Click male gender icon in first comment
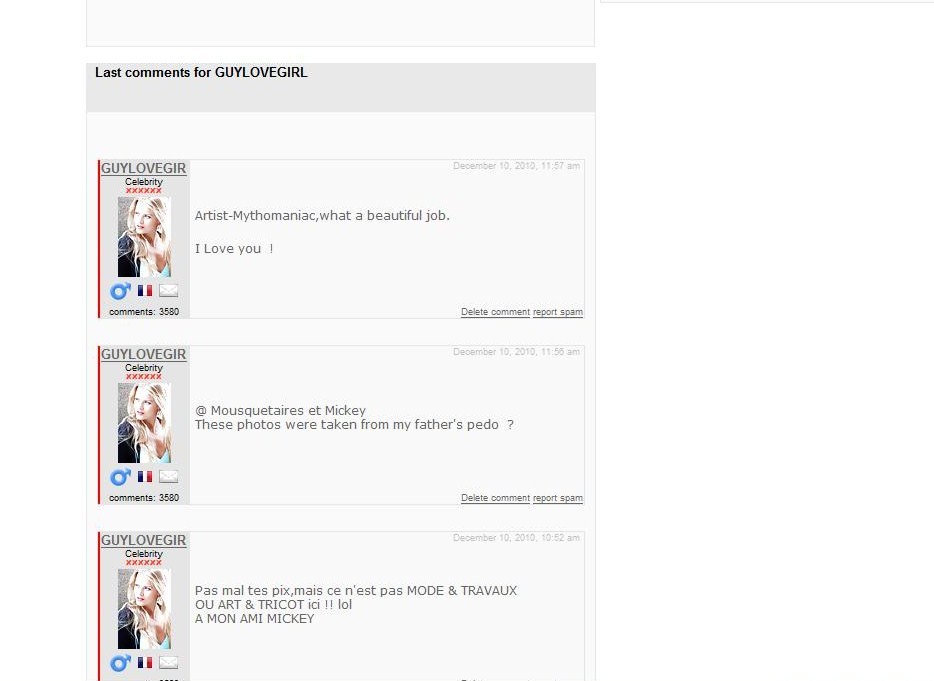 (x=120, y=291)
